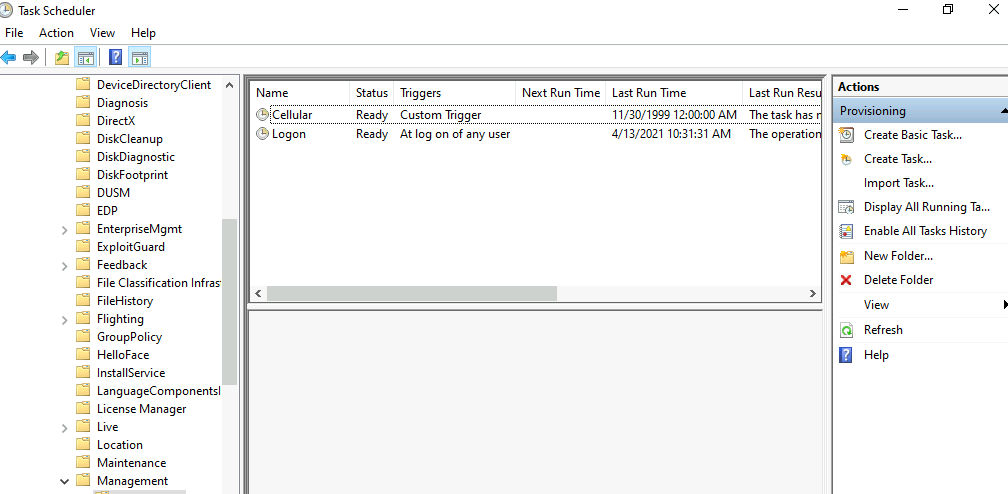The height and width of the screenshot is (494, 1008).
Task: Select the Cellular task row
Action: pyautogui.click(x=535, y=114)
